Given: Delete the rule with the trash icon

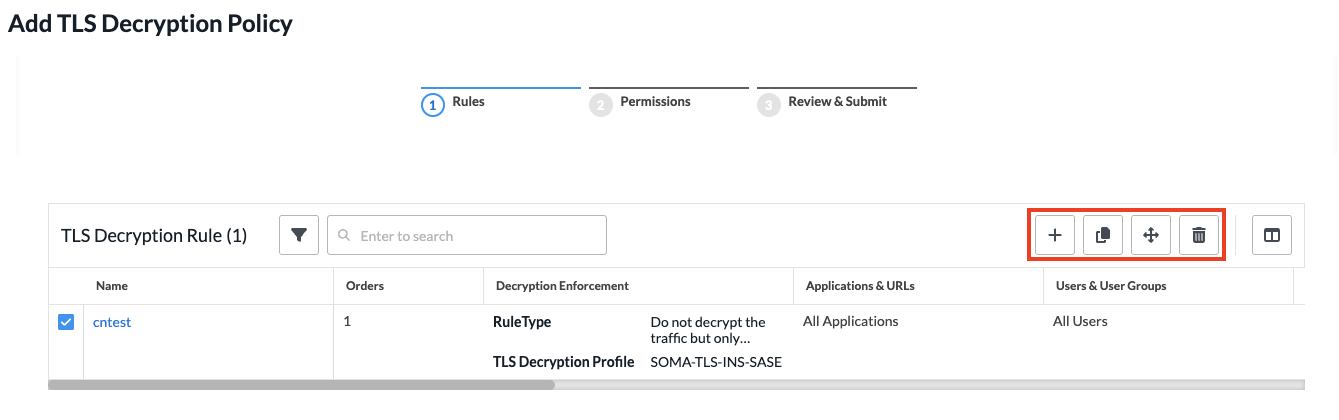Looking at the screenshot, I should pyautogui.click(x=1199, y=235).
